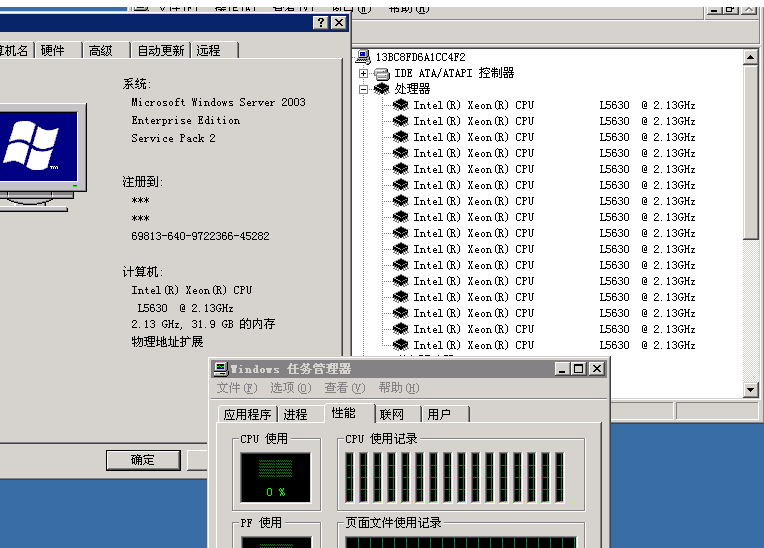Click the "Service Pack 2" text
This screenshot has height=548, width=764.
[x=173, y=138]
